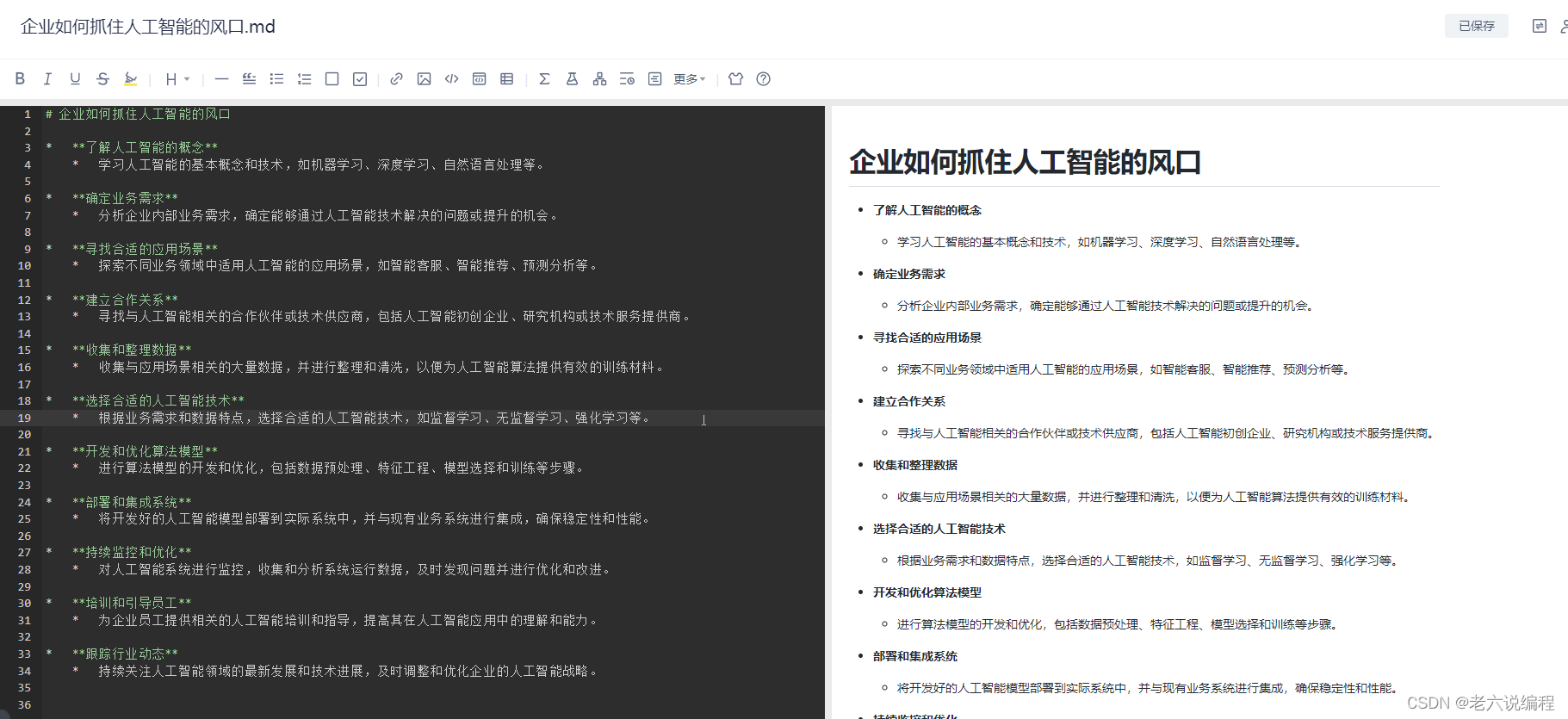Click the document template icon
This screenshot has width=1568, height=719.
coord(654,79)
